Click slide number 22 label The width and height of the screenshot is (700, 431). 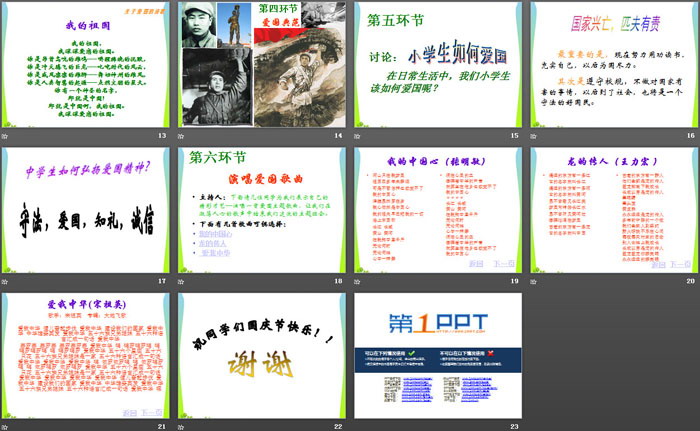pos(338,427)
